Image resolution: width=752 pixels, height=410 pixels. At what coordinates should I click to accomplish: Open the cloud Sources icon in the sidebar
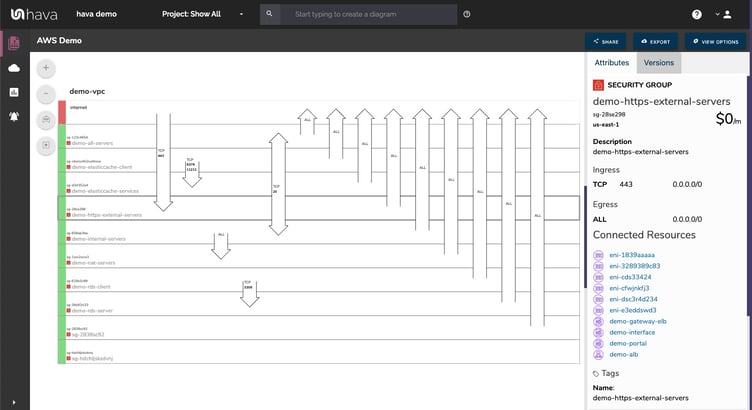pos(14,68)
